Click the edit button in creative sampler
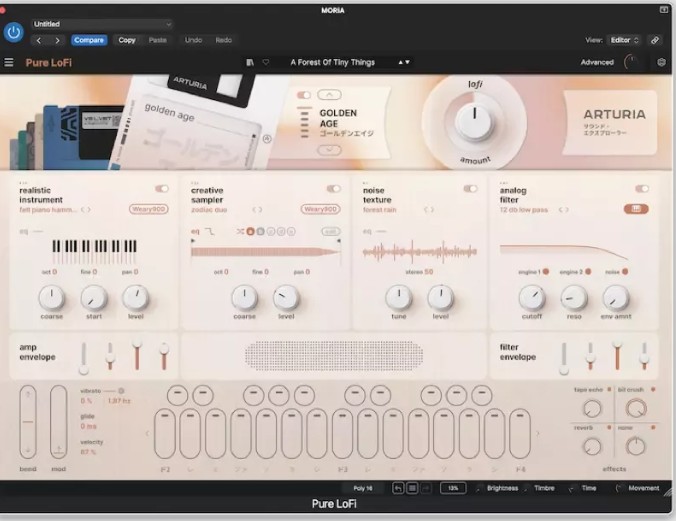The height and width of the screenshot is (521, 676). (x=331, y=232)
